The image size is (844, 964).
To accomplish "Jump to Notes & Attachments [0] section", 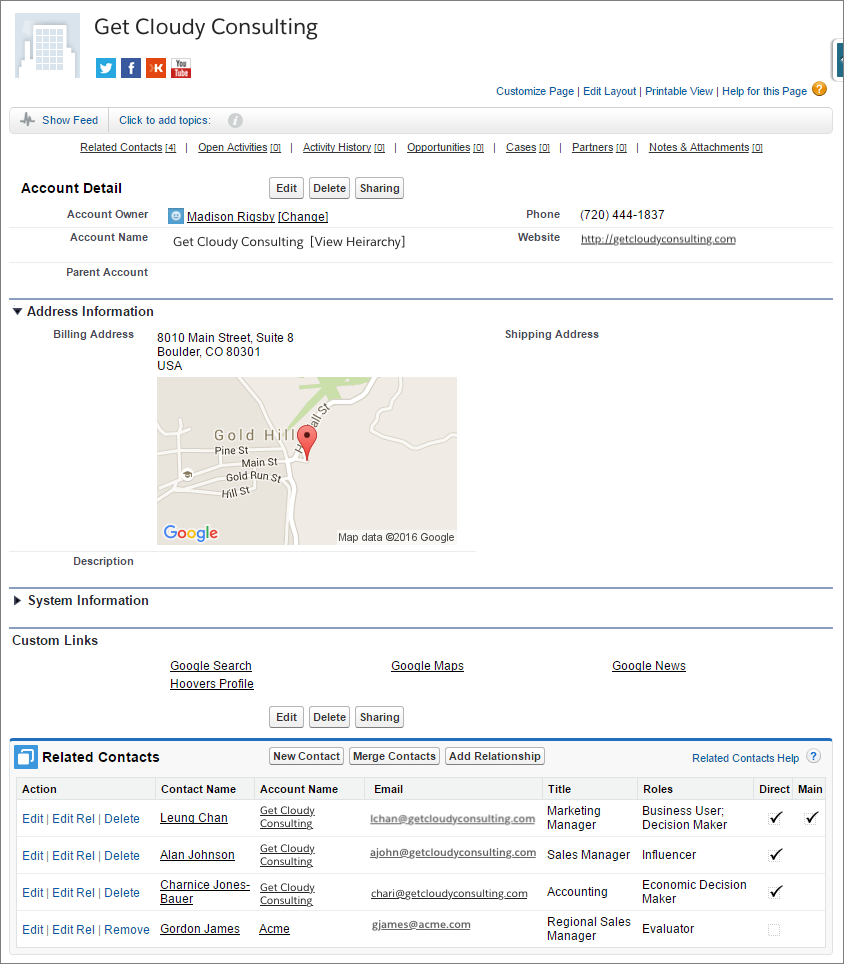I will [x=706, y=148].
